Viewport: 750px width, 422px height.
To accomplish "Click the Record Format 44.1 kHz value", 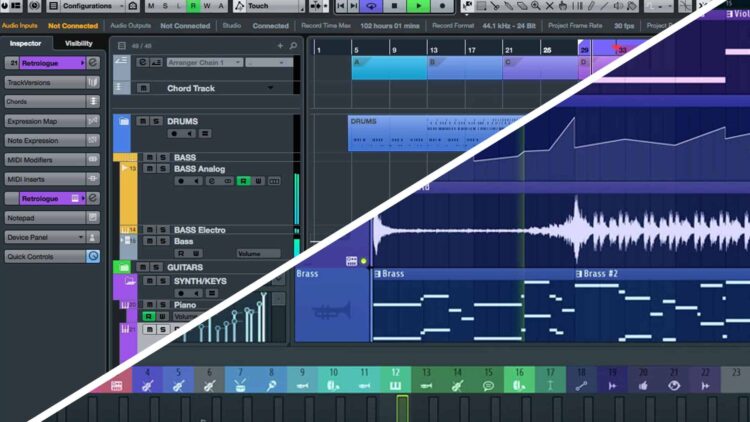I will point(509,26).
